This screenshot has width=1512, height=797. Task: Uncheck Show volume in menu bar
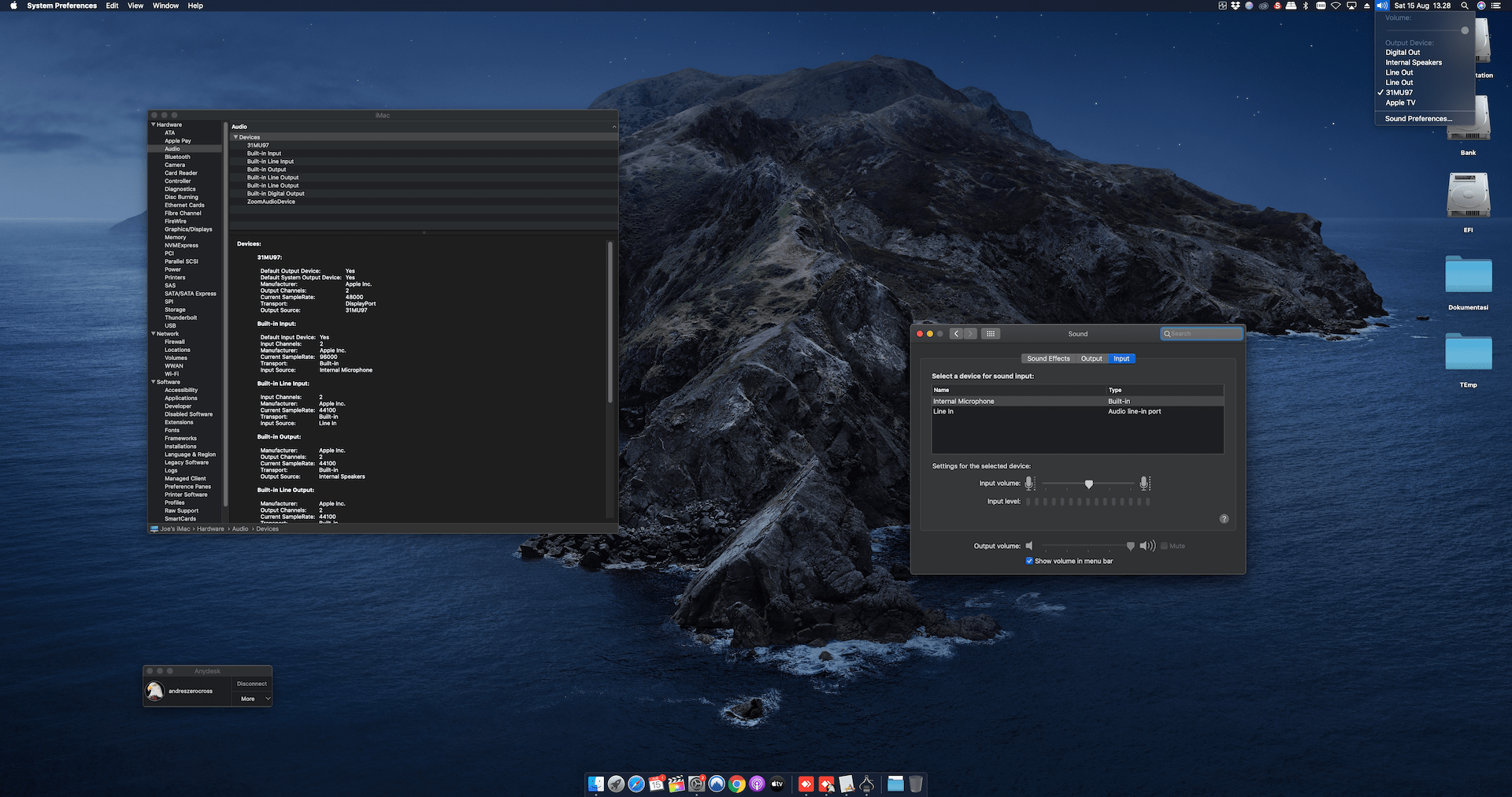coord(1029,561)
